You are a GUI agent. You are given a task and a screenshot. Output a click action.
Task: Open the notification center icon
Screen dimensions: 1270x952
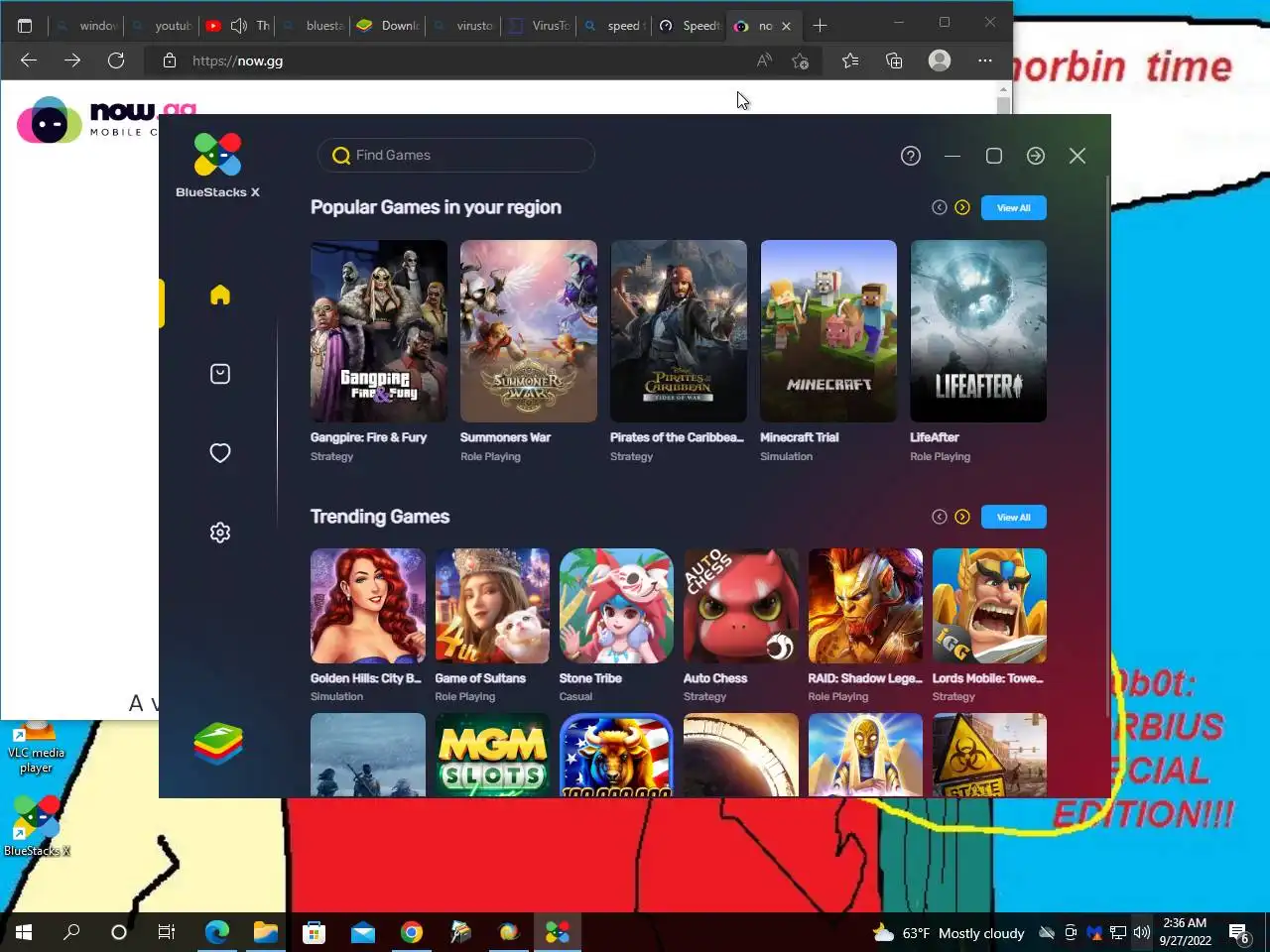click(x=1239, y=933)
